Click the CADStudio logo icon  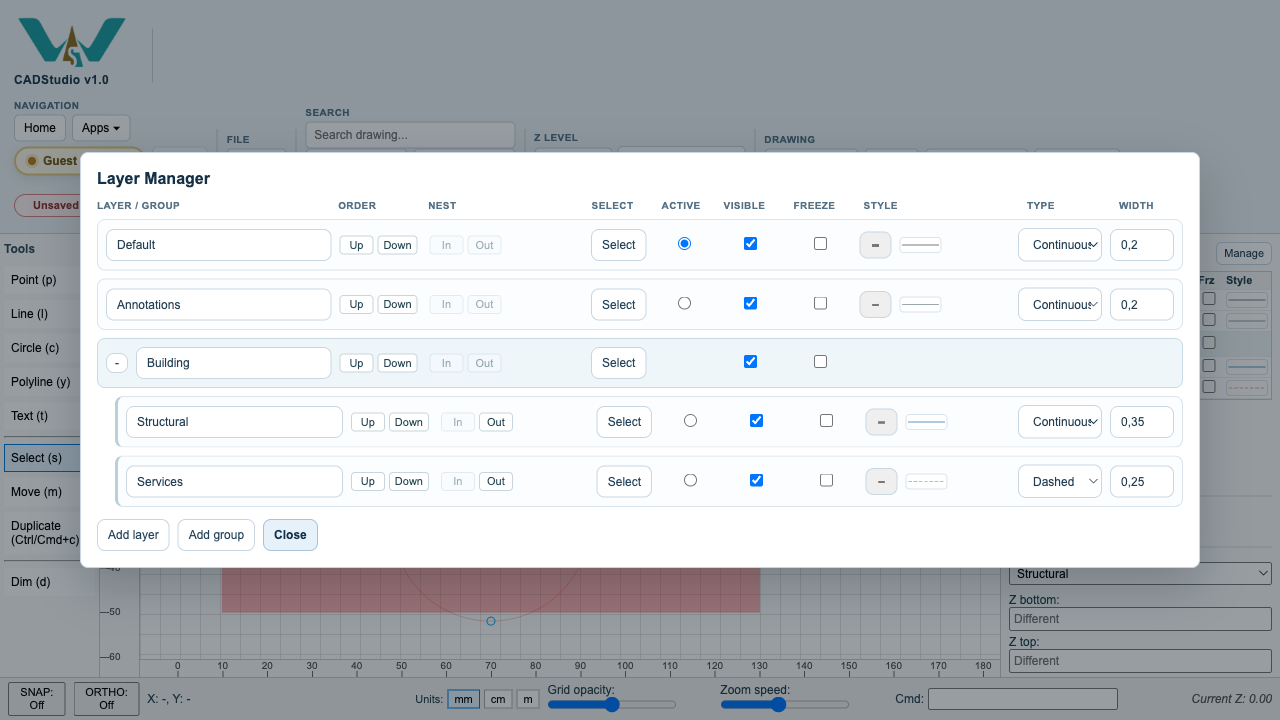pos(72,43)
